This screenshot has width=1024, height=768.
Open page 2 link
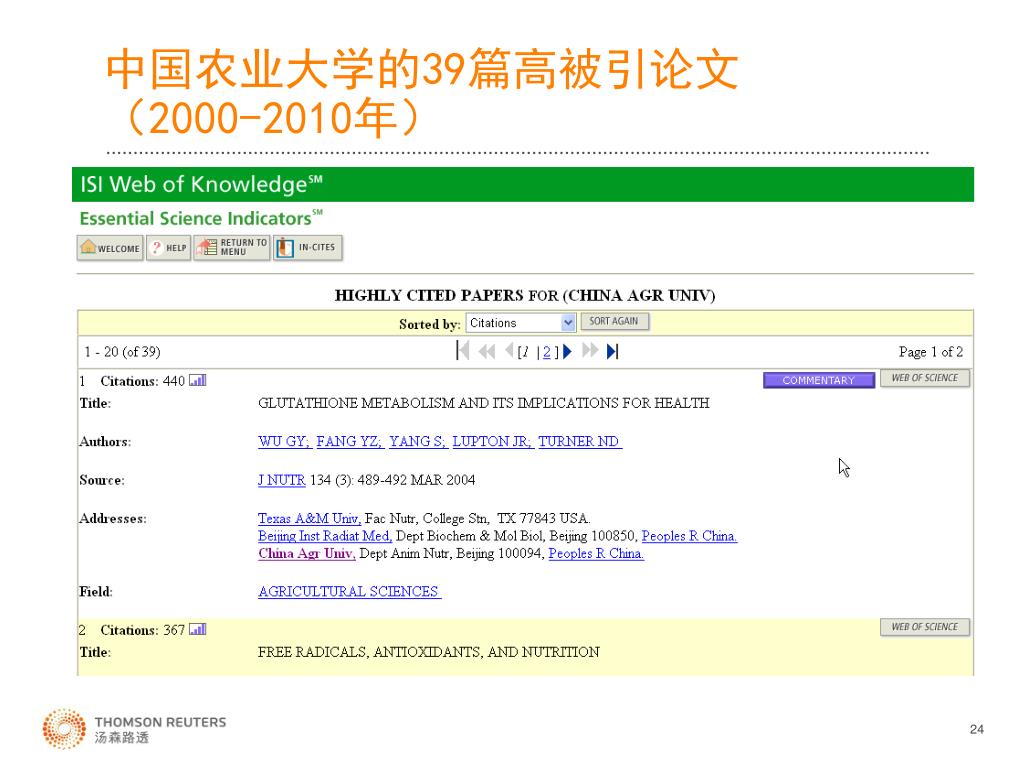point(547,352)
